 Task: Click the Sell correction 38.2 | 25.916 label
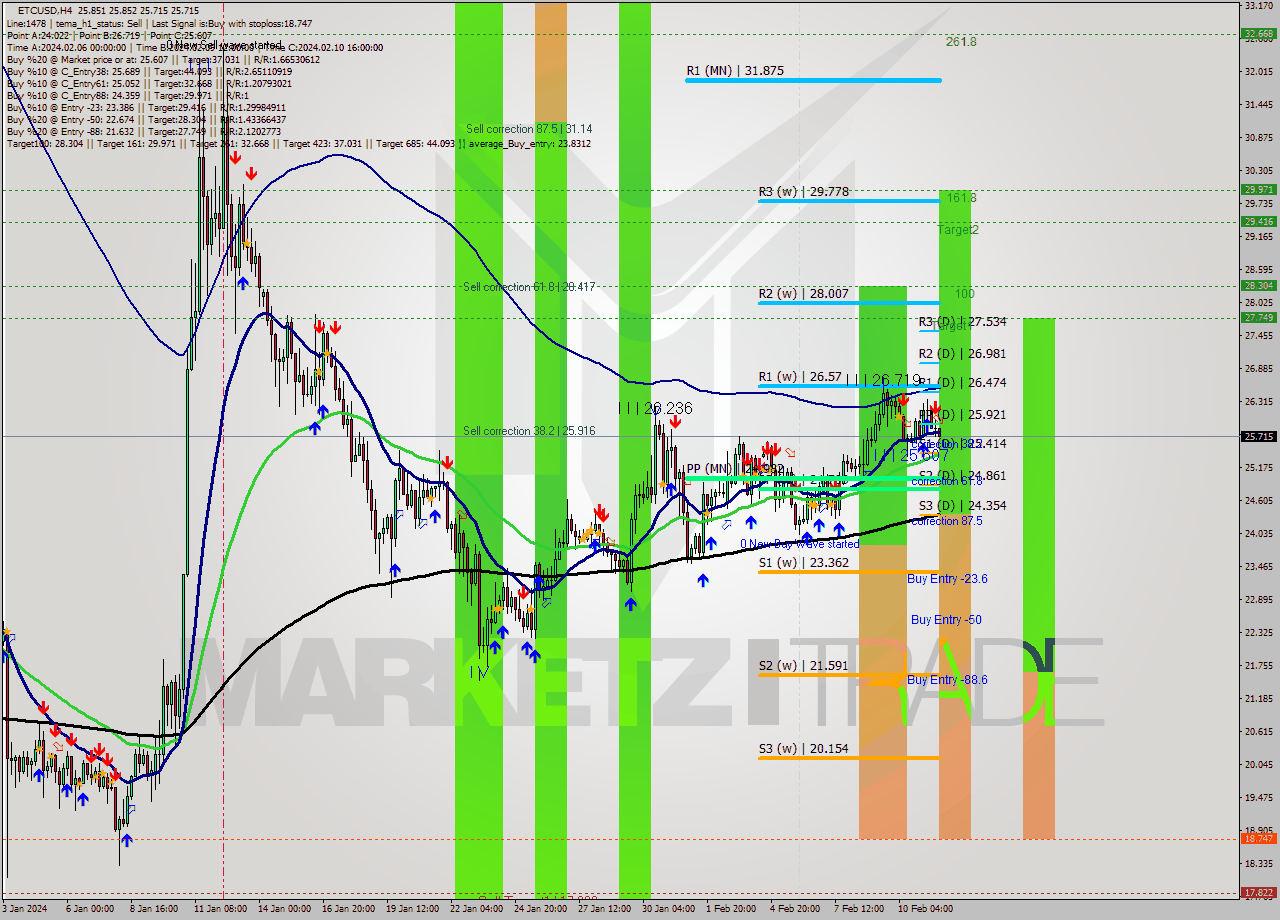pos(529,431)
